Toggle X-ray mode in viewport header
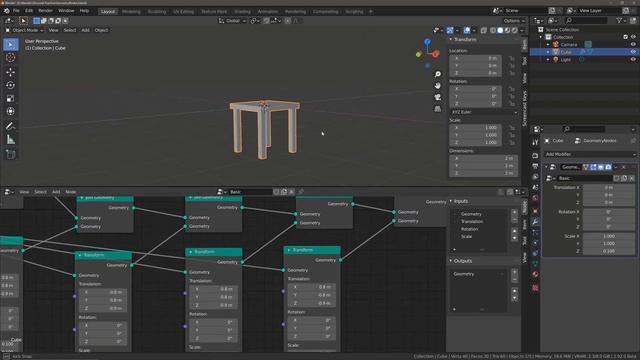640x360 pixels. click(484, 30)
